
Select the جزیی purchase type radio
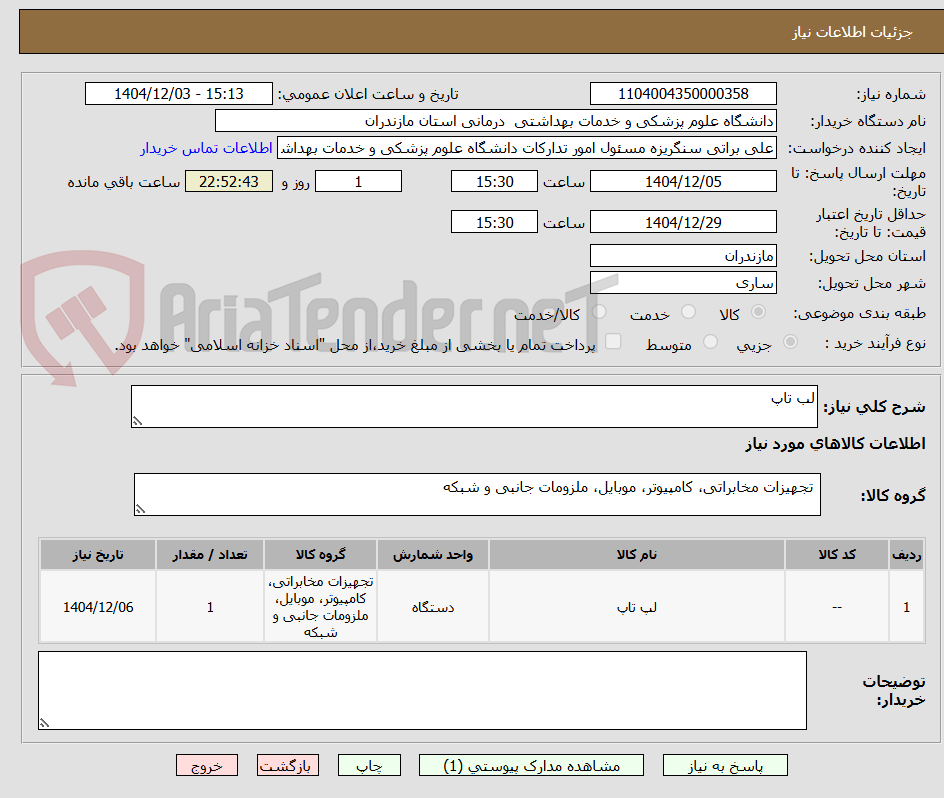coord(790,342)
